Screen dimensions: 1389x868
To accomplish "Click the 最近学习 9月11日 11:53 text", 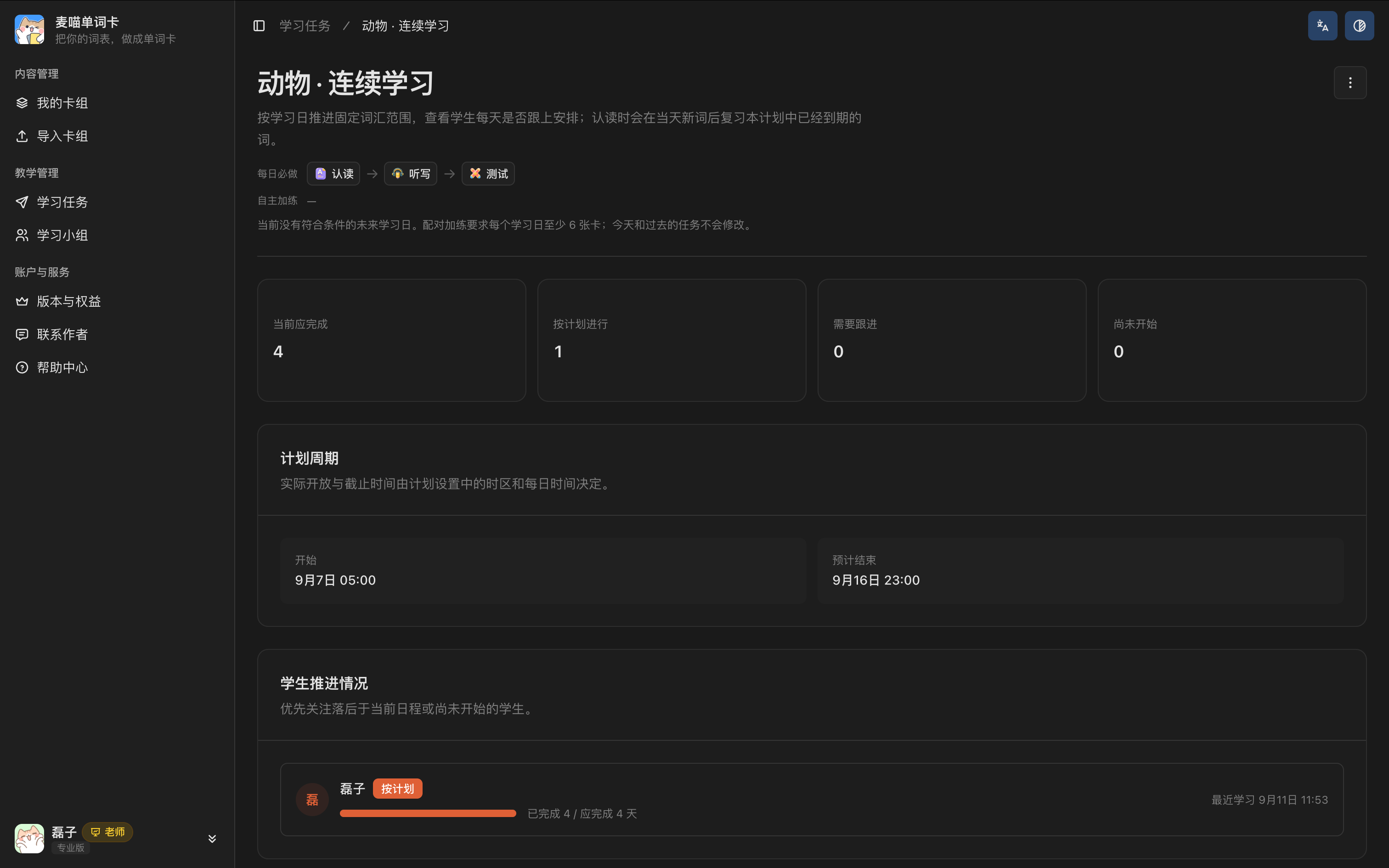I will coord(1270,800).
